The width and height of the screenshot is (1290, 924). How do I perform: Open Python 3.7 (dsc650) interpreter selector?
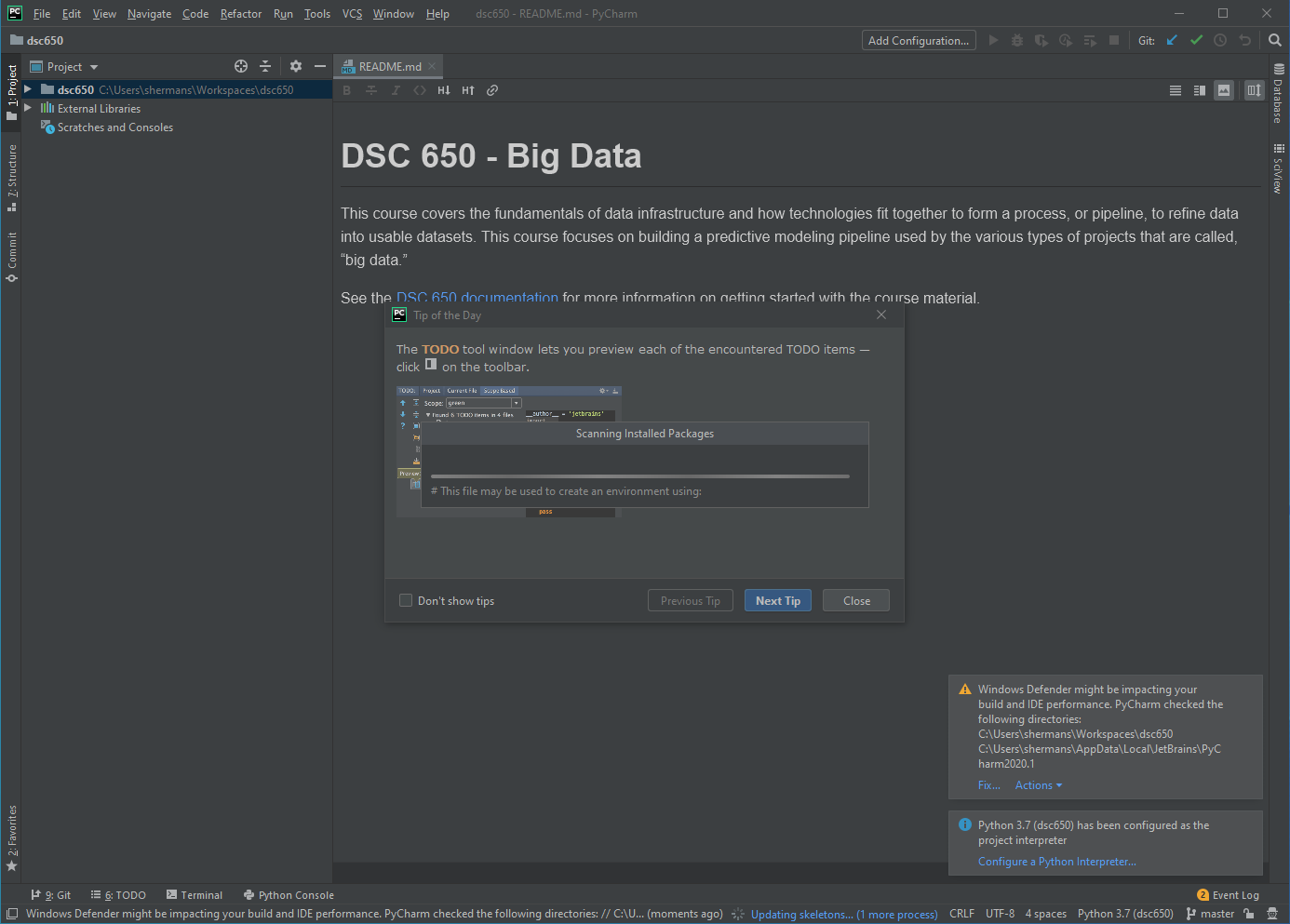1125,914
